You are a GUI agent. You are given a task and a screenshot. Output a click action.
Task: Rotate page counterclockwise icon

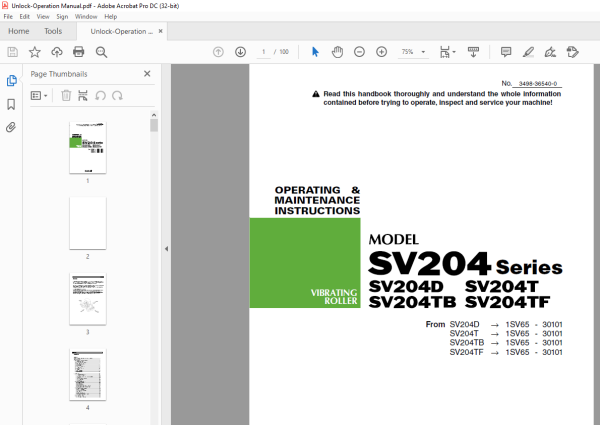coord(100,95)
